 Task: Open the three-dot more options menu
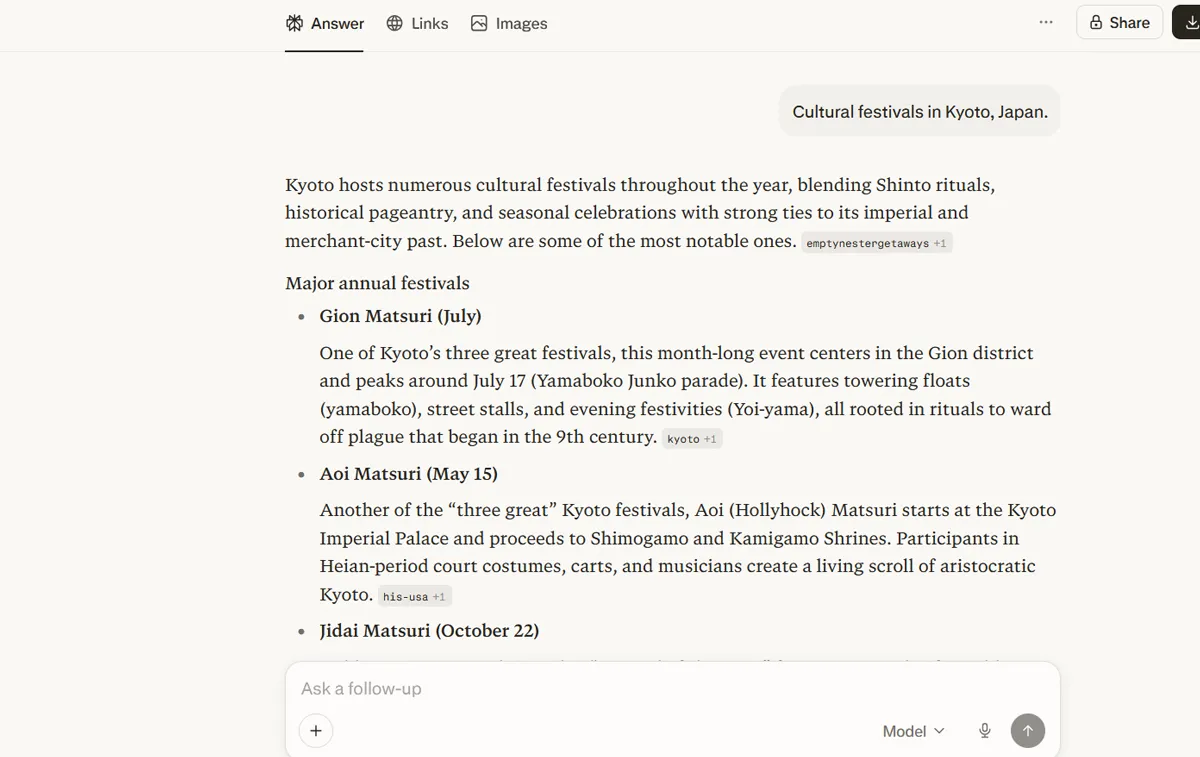click(1046, 22)
